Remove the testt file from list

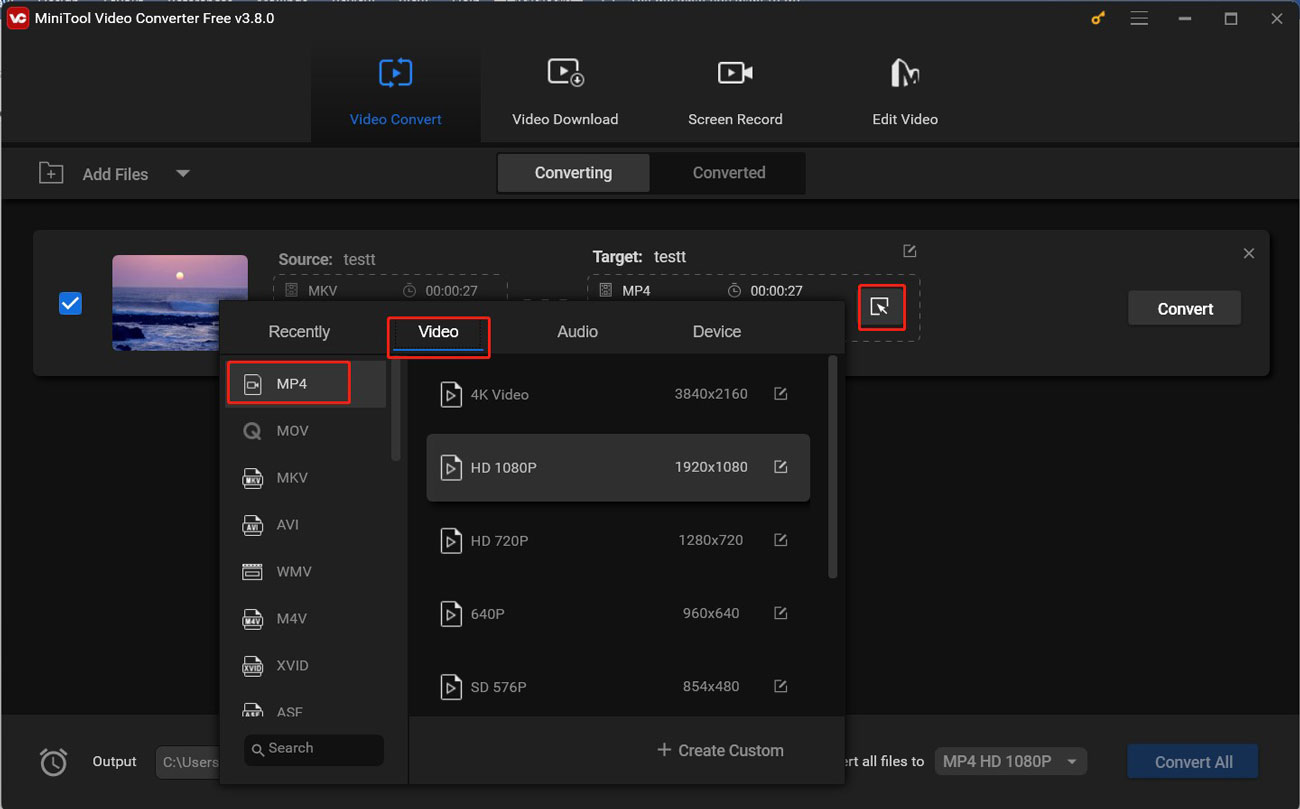coord(1248,254)
